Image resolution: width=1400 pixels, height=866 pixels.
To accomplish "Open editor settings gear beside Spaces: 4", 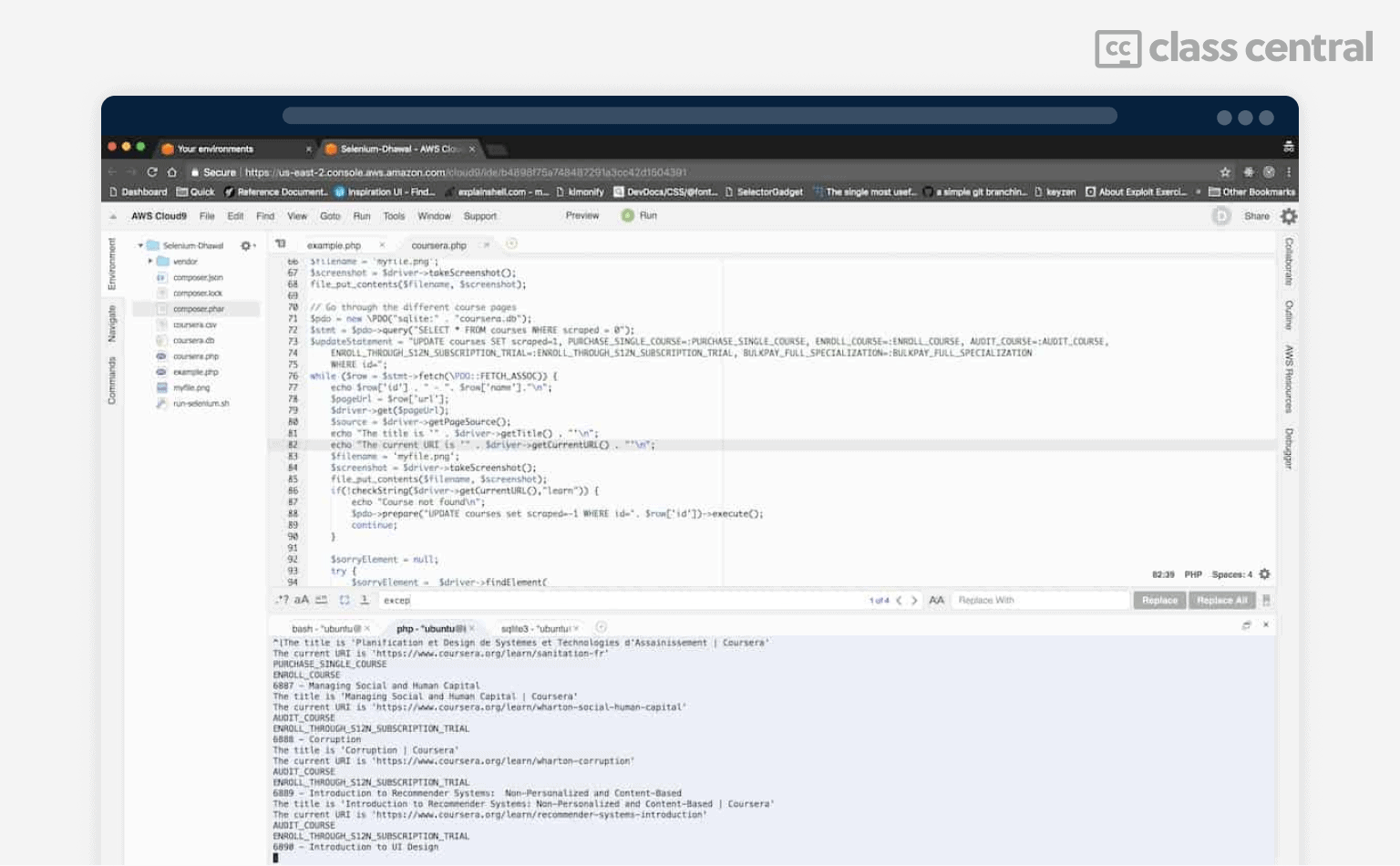I will (1264, 574).
